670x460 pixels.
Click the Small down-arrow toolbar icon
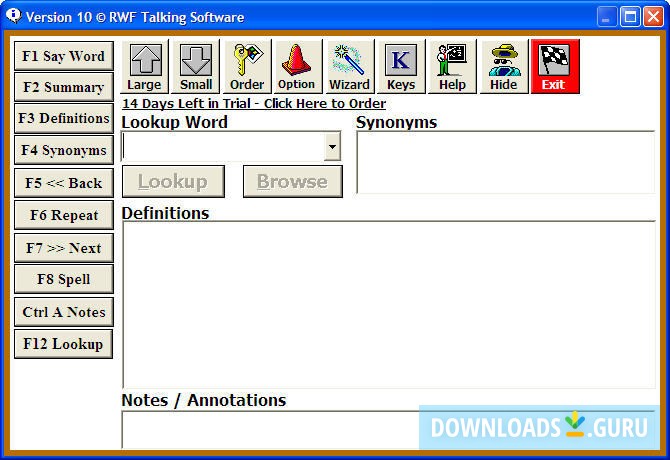pos(195,67)
